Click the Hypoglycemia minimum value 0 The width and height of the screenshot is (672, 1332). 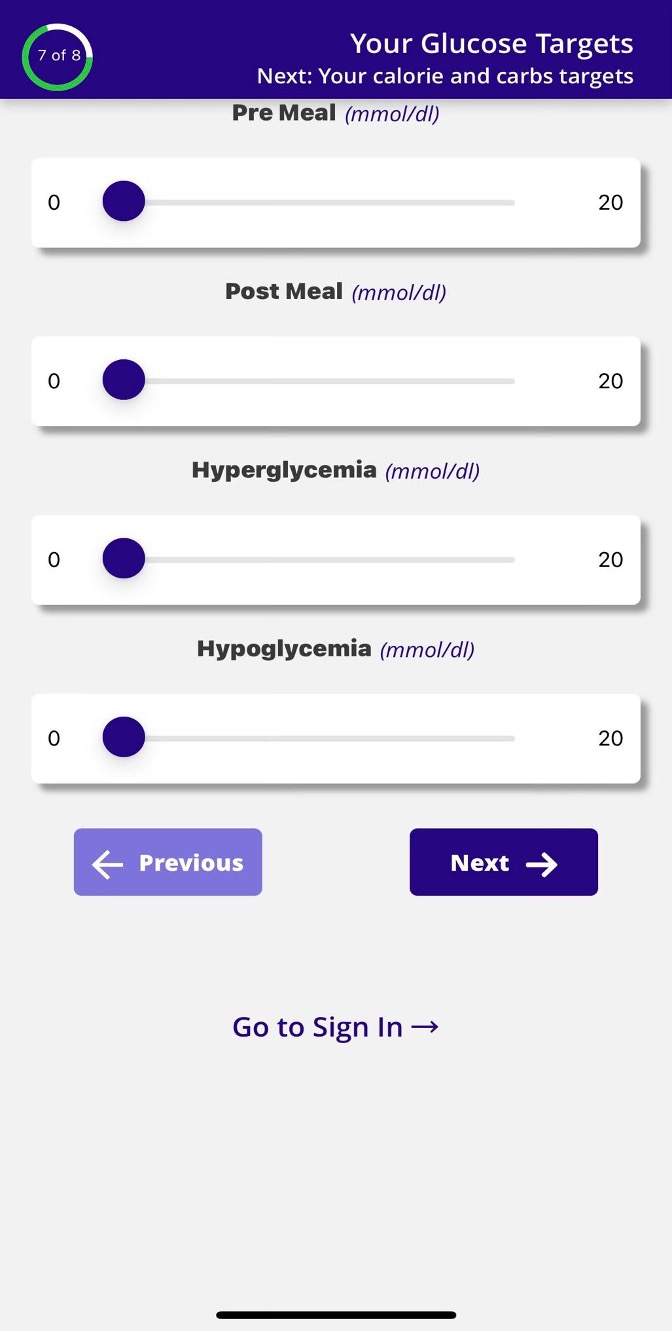coord(54,739)
